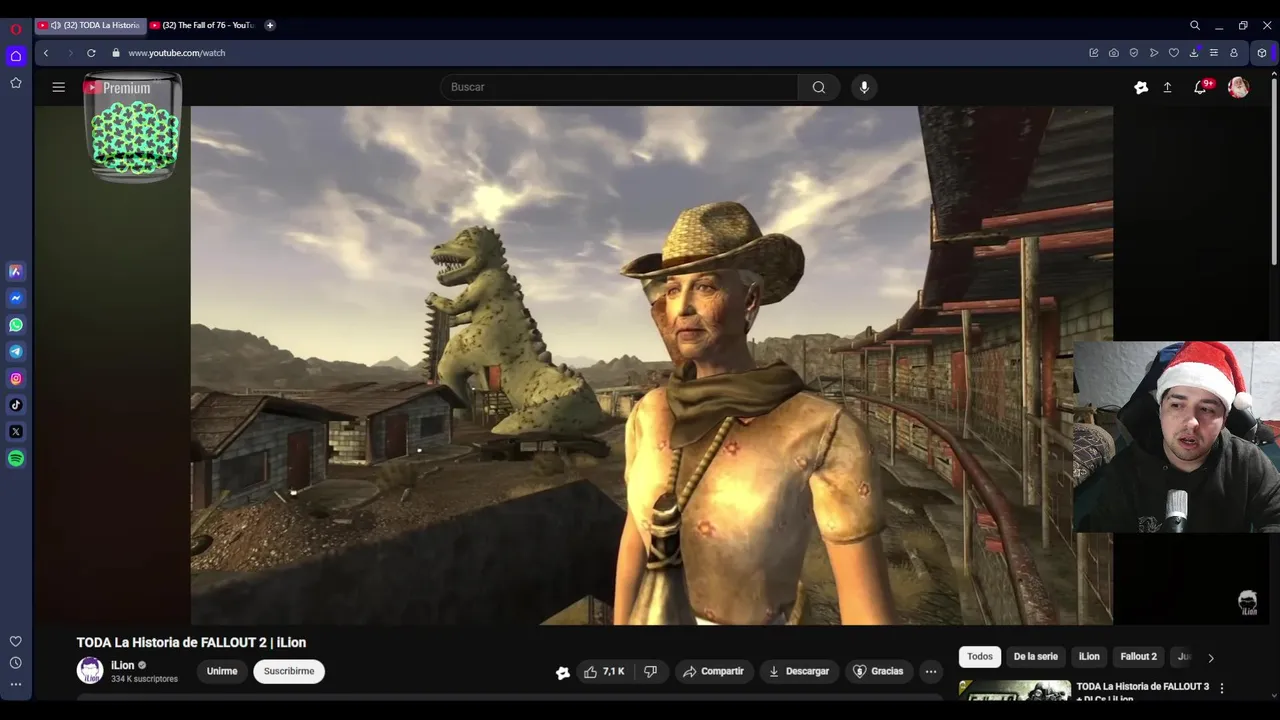
Task: Open options for Fallout 3 suggested video
Action: tap(1221, 688)
